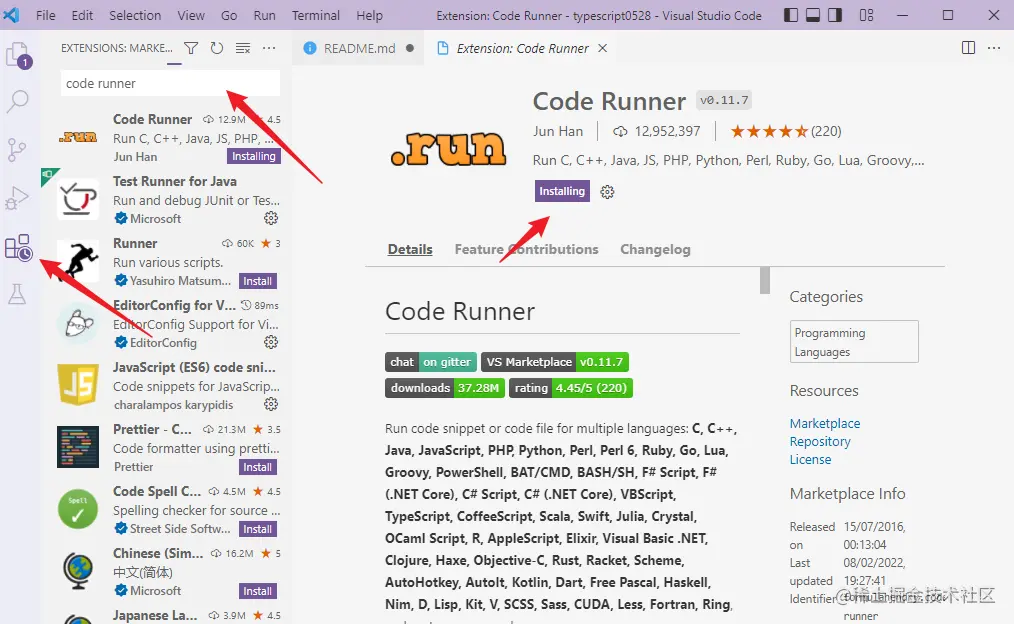Open manage gear beside Installing button
1014x624 pixels.
coord(607,192)
